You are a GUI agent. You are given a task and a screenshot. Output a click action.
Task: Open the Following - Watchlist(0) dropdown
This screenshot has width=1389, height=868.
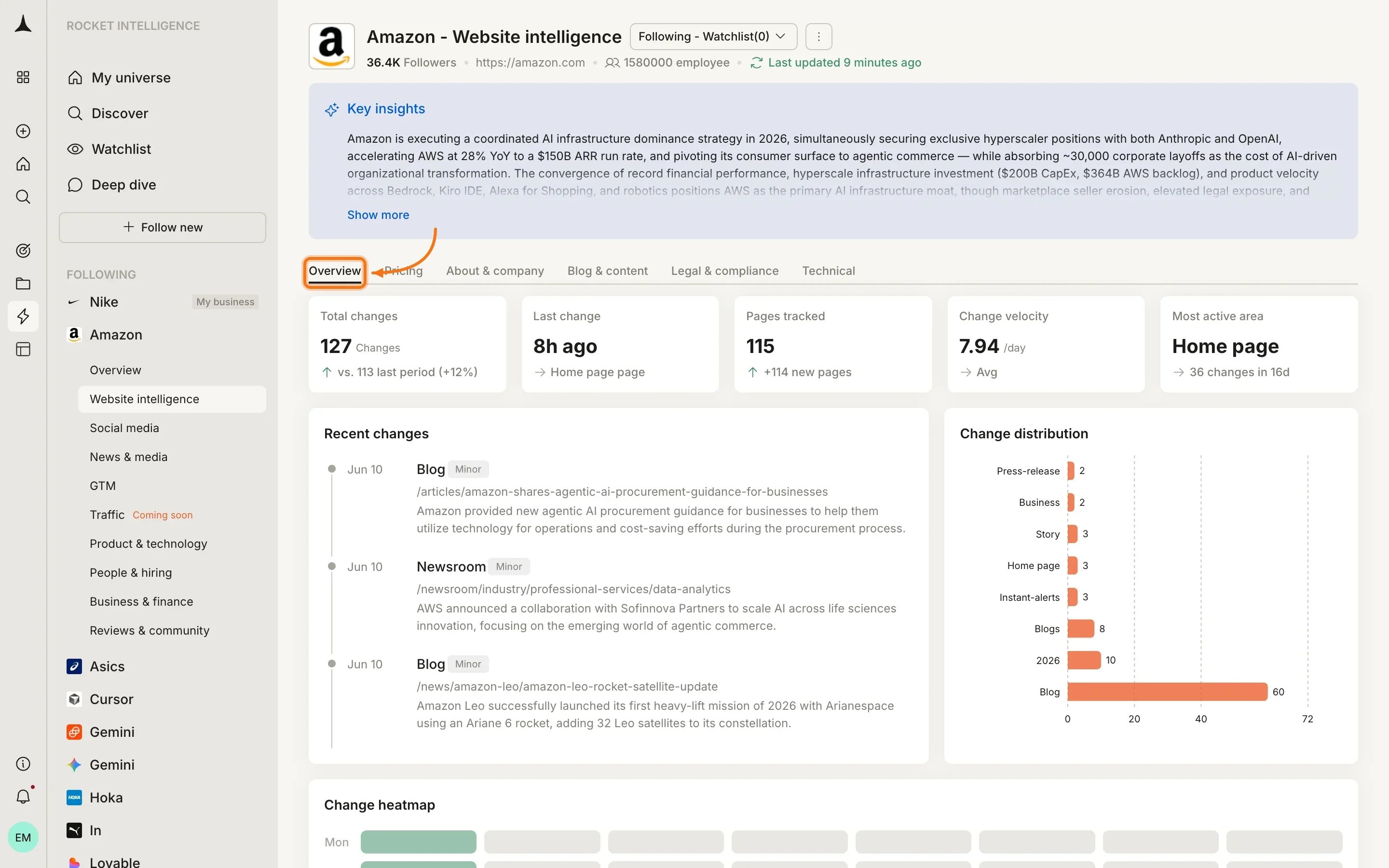[x=713, y=37]
